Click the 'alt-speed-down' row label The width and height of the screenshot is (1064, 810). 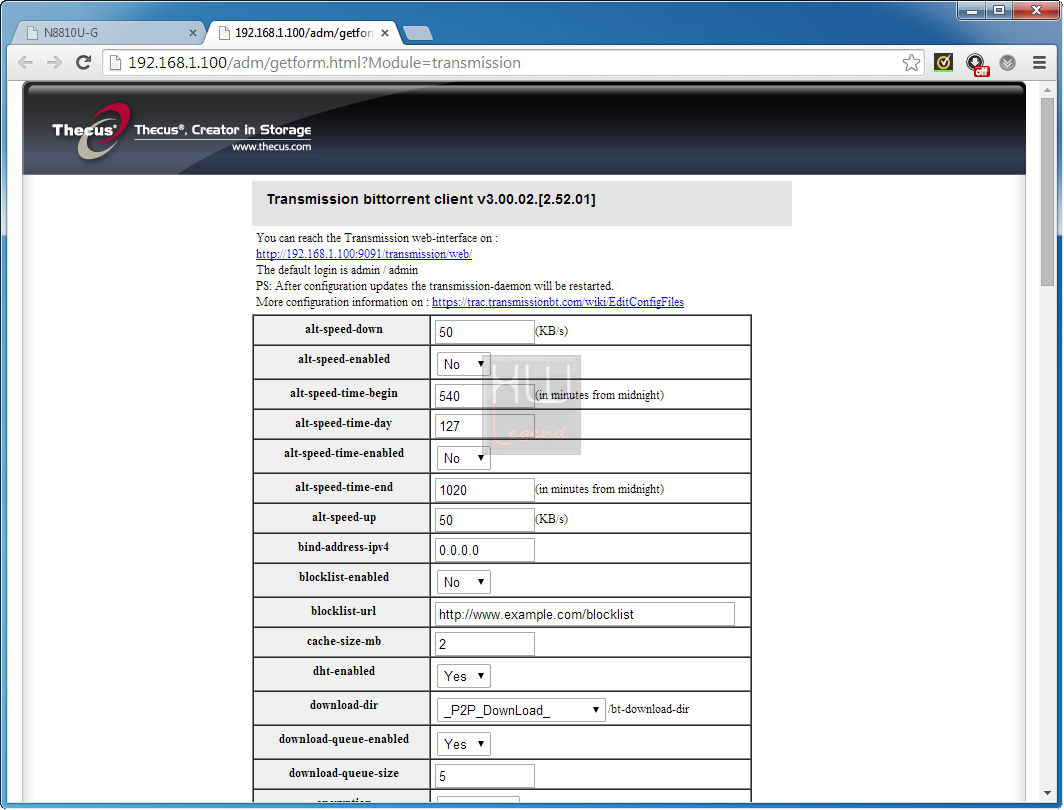(343, 329)
